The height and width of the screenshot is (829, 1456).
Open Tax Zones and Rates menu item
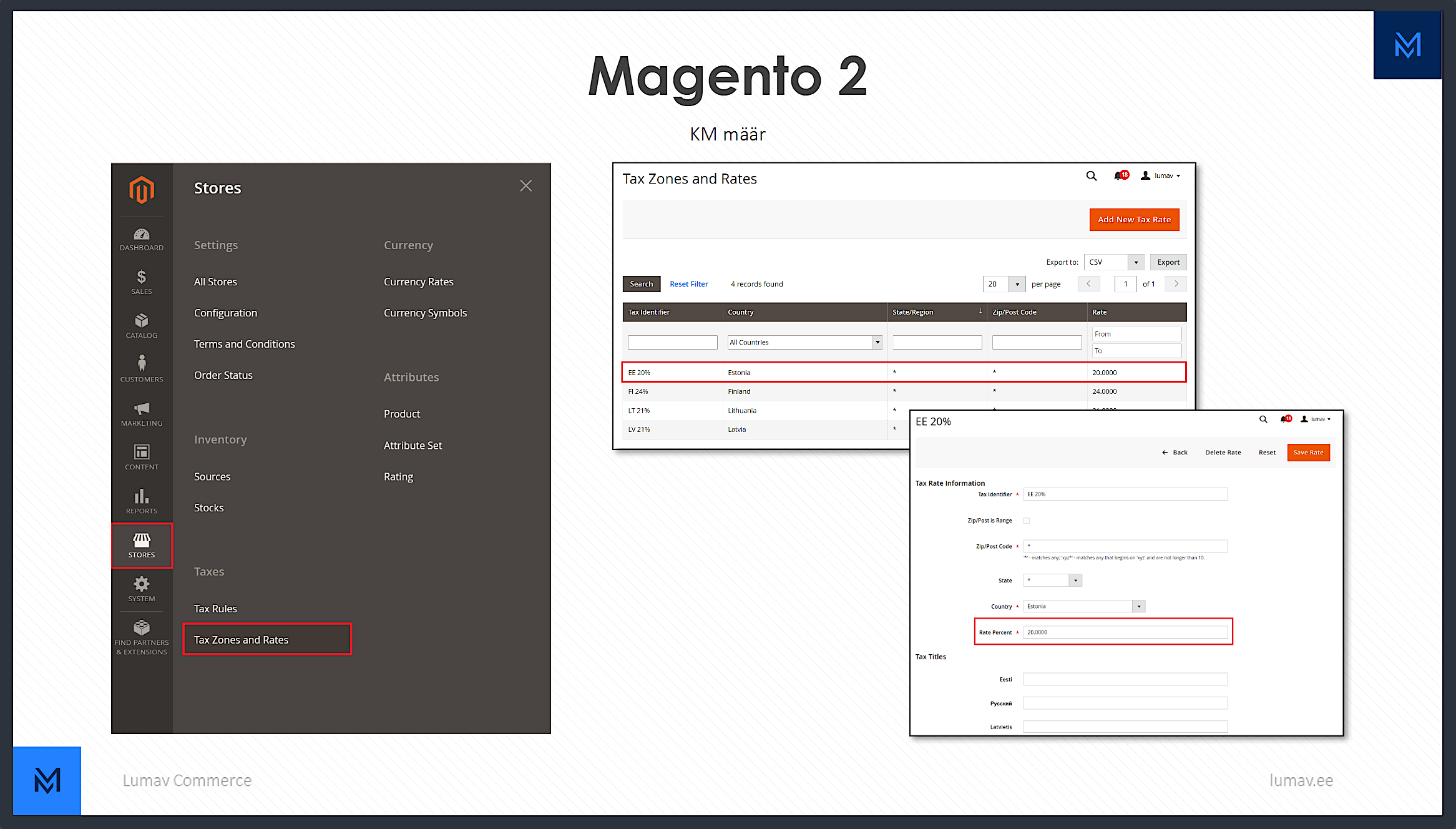pos(267,639)
